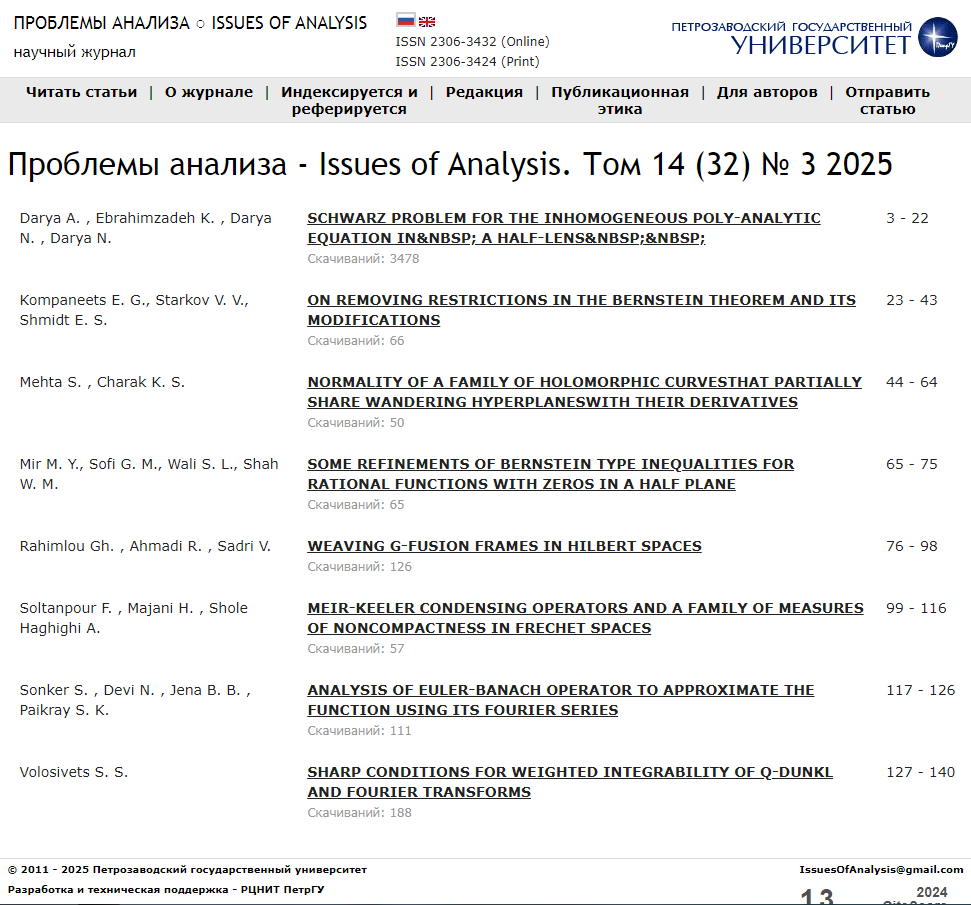
Task: Click 'Отправить статью' in the navigation bar
Action: [x=887, y=100]
